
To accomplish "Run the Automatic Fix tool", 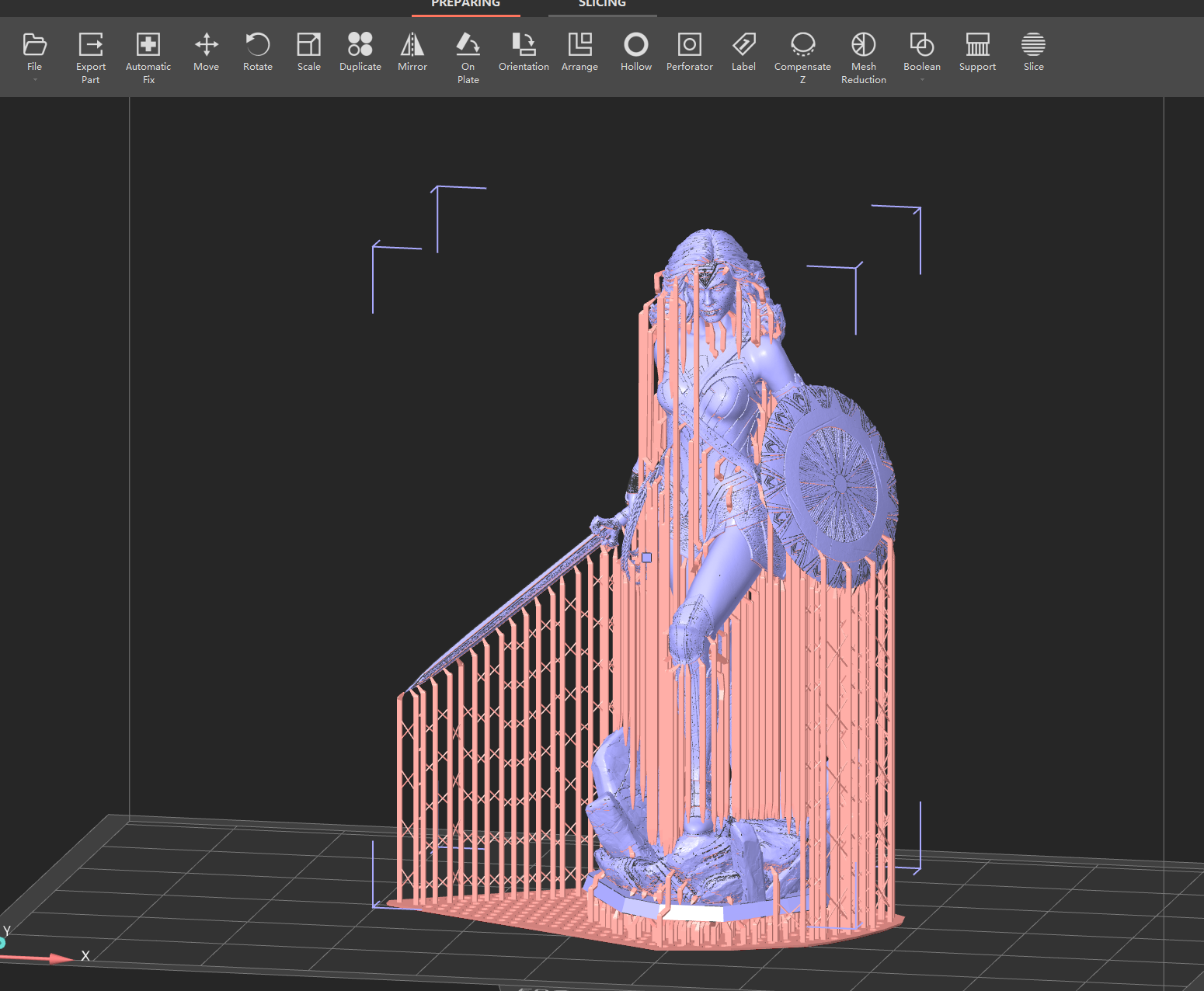I will 148,57.
